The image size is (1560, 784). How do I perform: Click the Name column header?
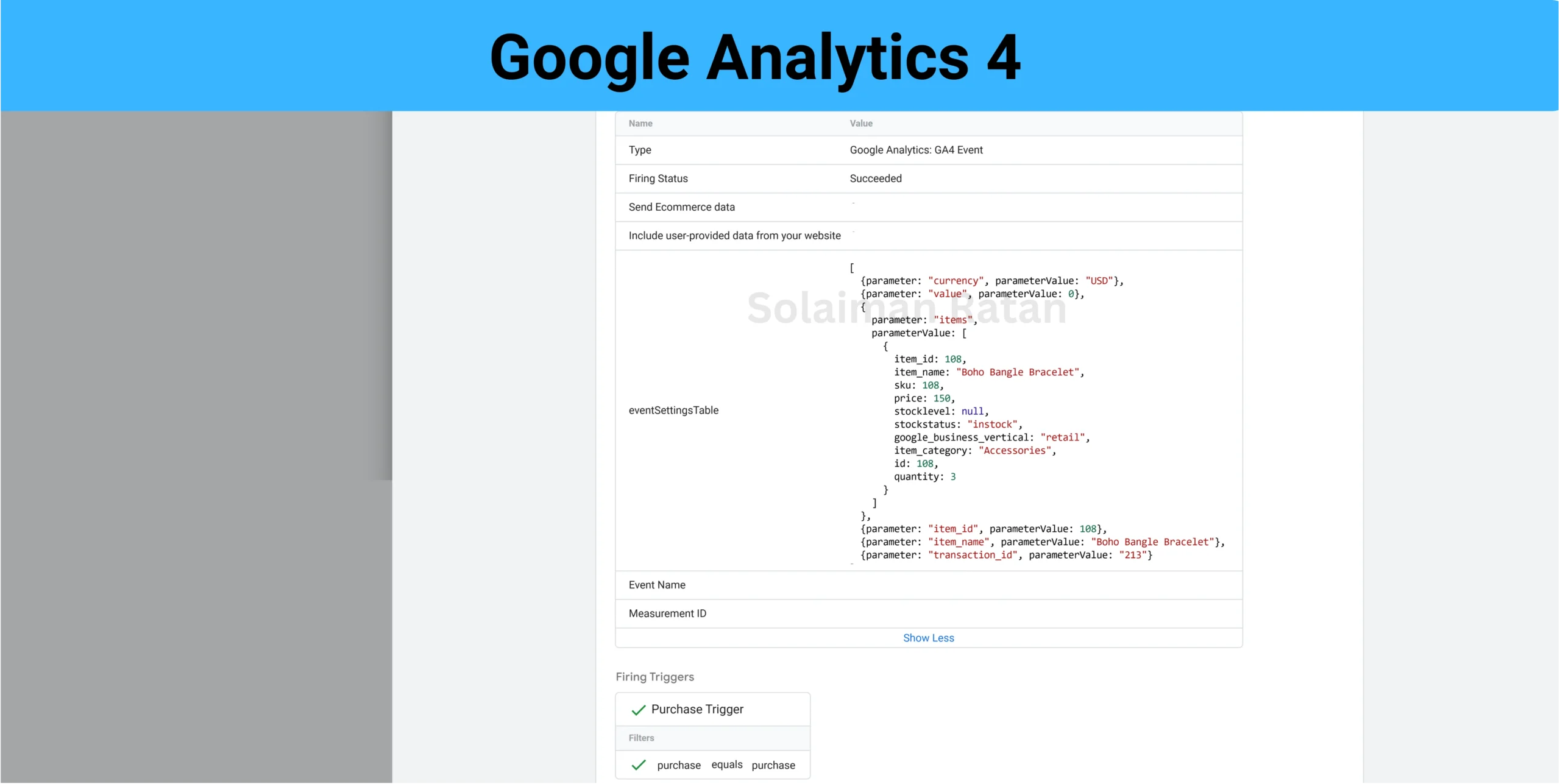click(640, 124)
